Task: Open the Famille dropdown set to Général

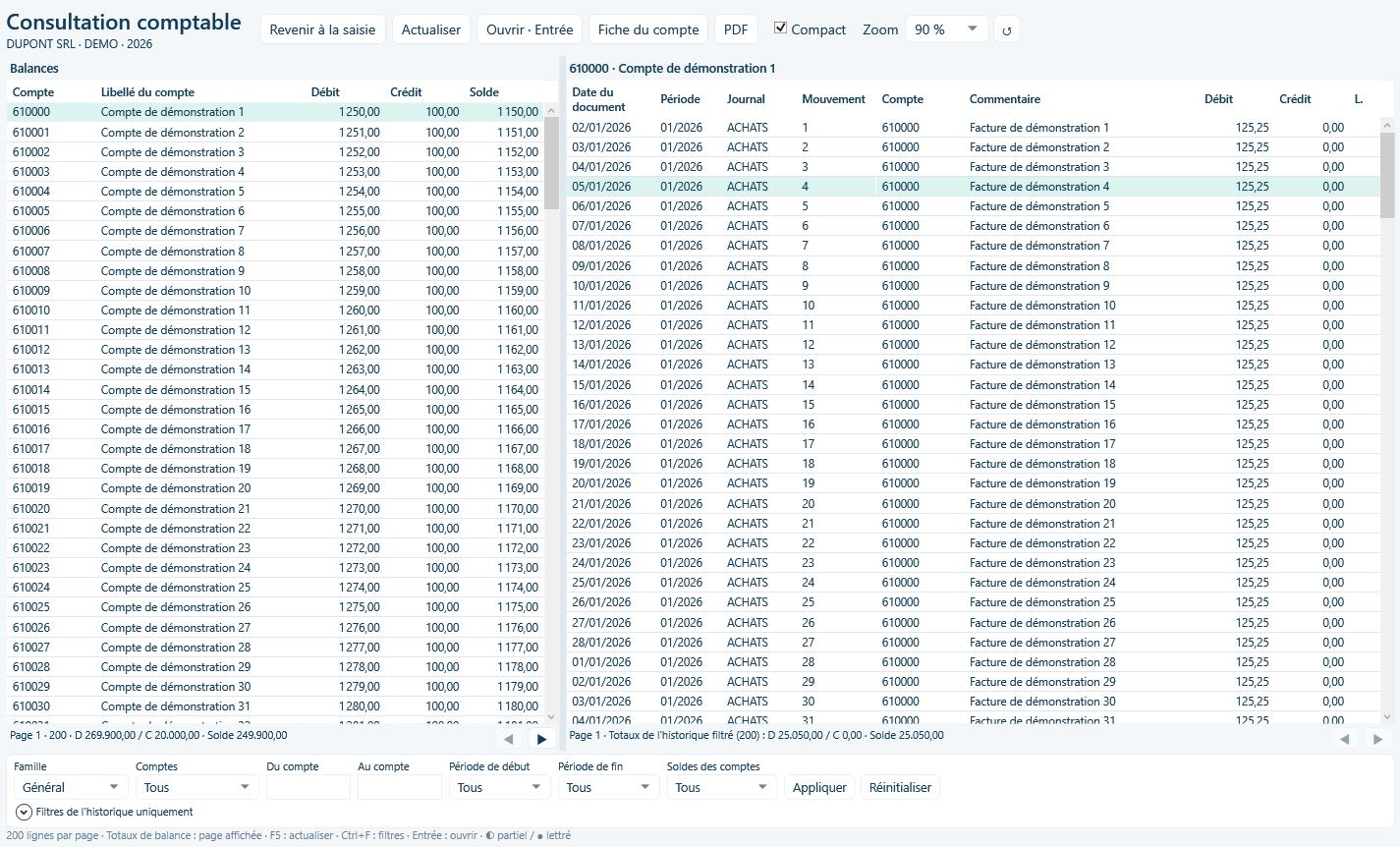Action: 71,787
